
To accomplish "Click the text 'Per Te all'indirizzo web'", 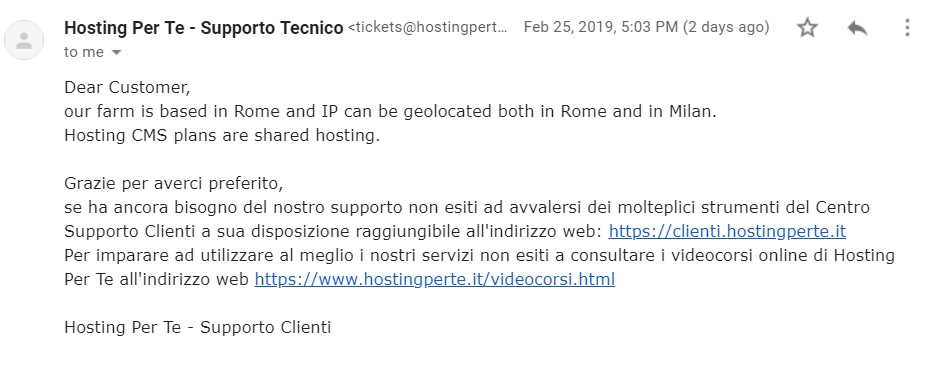I will (157, 279).
